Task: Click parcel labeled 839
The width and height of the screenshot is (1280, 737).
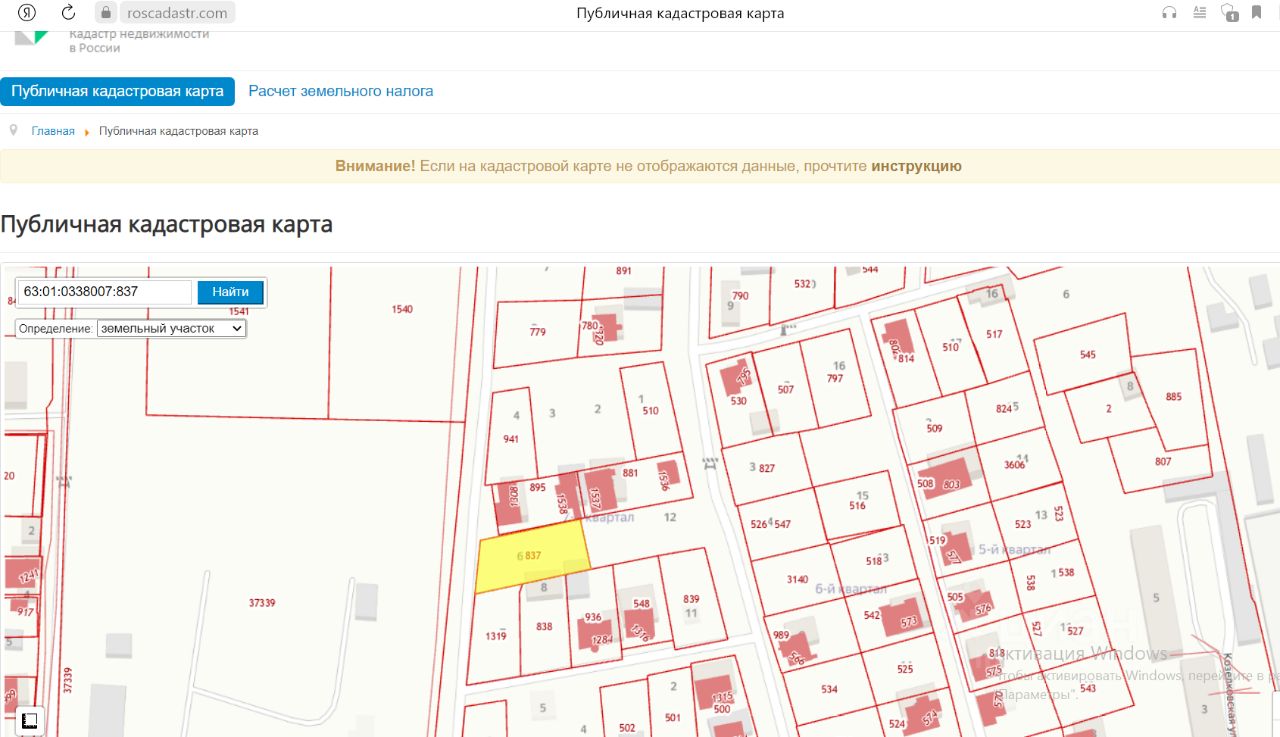Action: [x=691, y=598]
